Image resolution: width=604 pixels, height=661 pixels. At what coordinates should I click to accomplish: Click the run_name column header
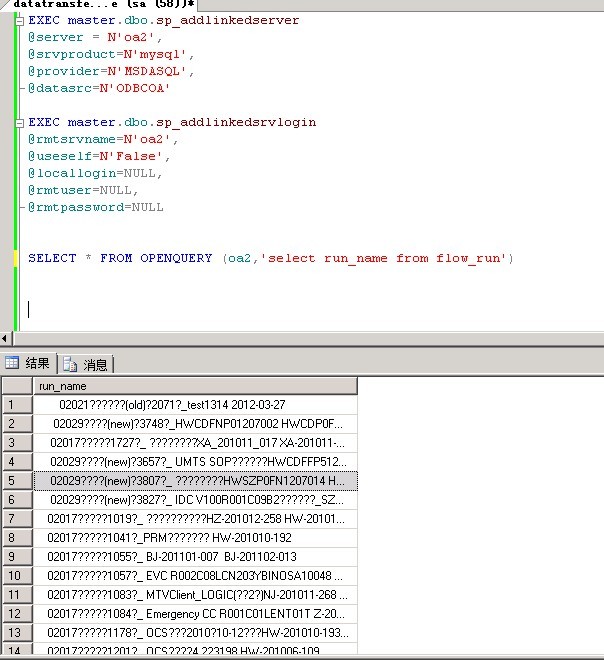(195, 386)
